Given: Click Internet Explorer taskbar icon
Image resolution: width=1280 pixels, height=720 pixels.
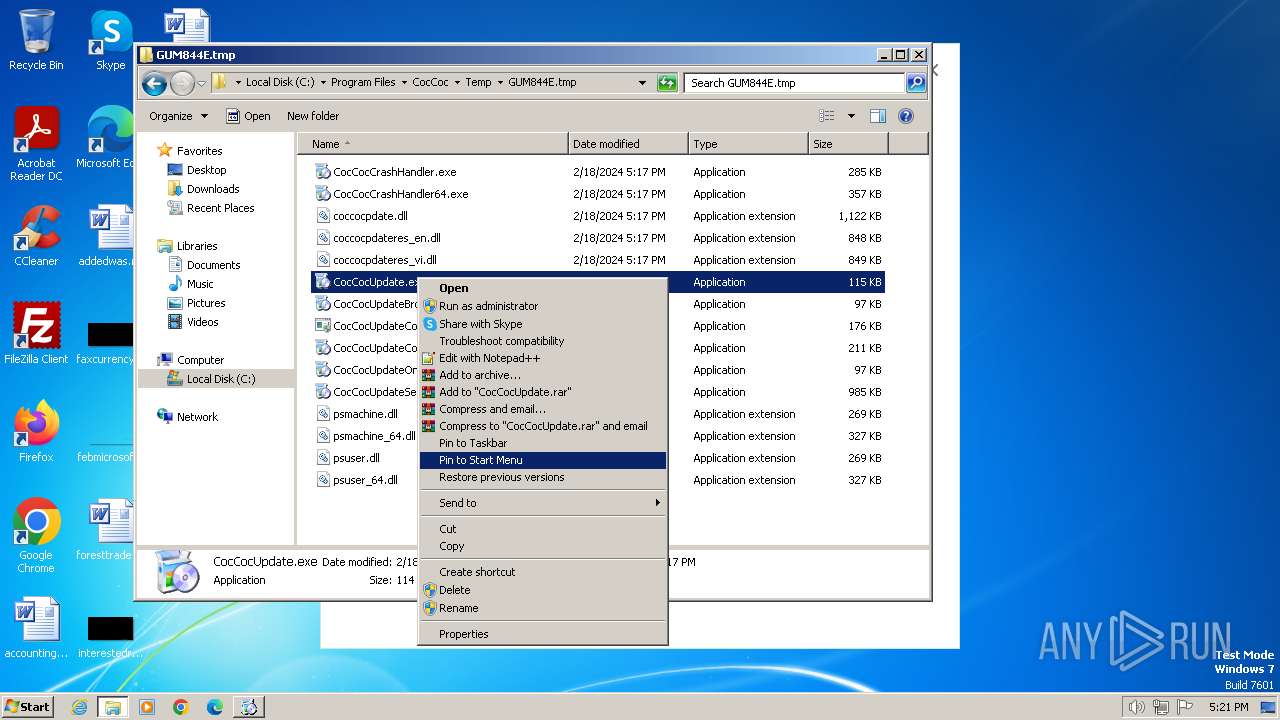Looking at the screenshot, I should coord(79,707).
